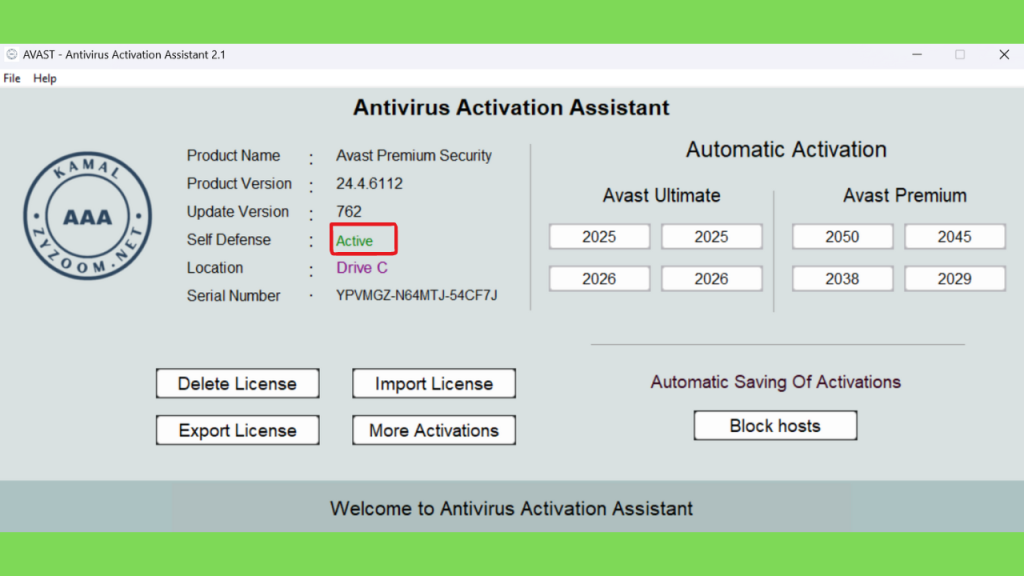The width and height of the screenshot is (1024, 576).
Task: Click the right 2025 button under Avast Ultimate
Action: 712,236
